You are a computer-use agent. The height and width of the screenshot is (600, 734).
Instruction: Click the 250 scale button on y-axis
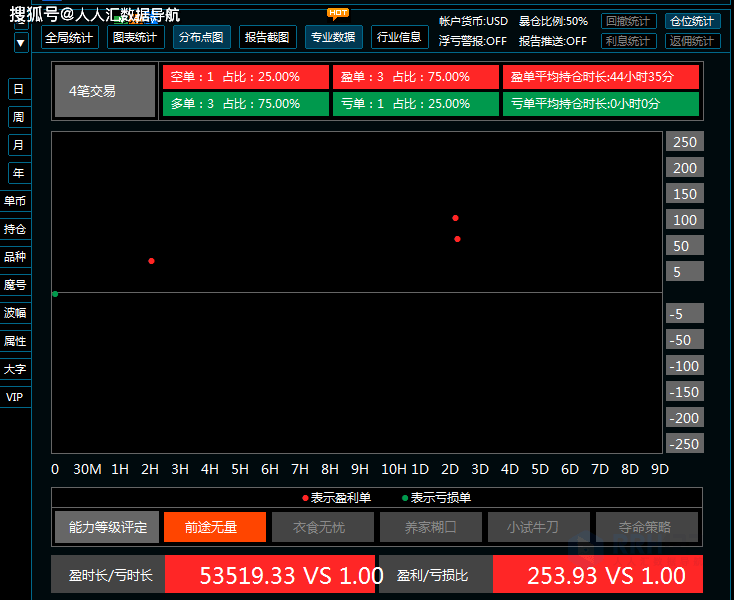pyautogui.click(x=685, y=142)
